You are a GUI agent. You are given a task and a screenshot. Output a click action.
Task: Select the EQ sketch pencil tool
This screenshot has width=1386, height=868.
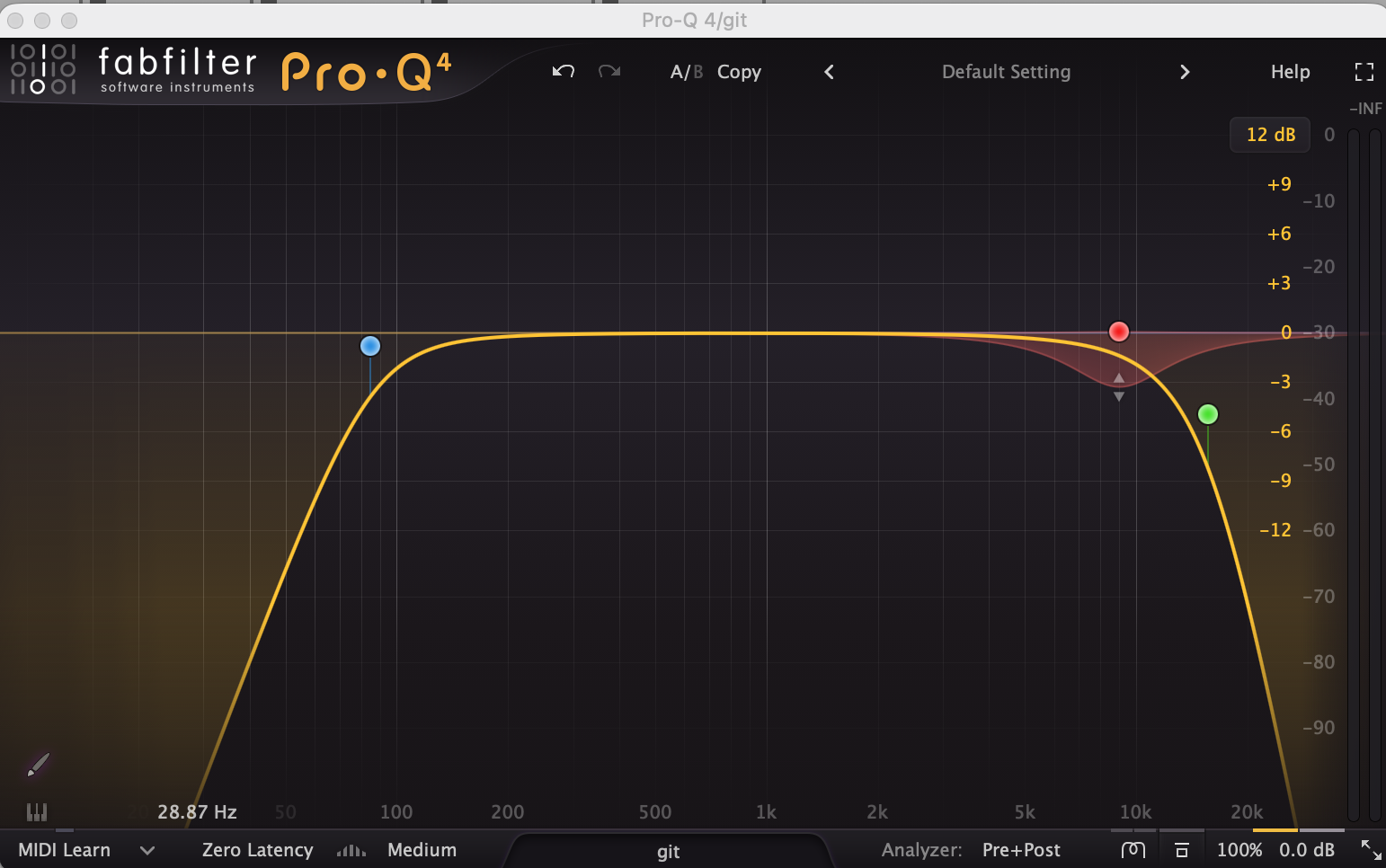point(38,765)
